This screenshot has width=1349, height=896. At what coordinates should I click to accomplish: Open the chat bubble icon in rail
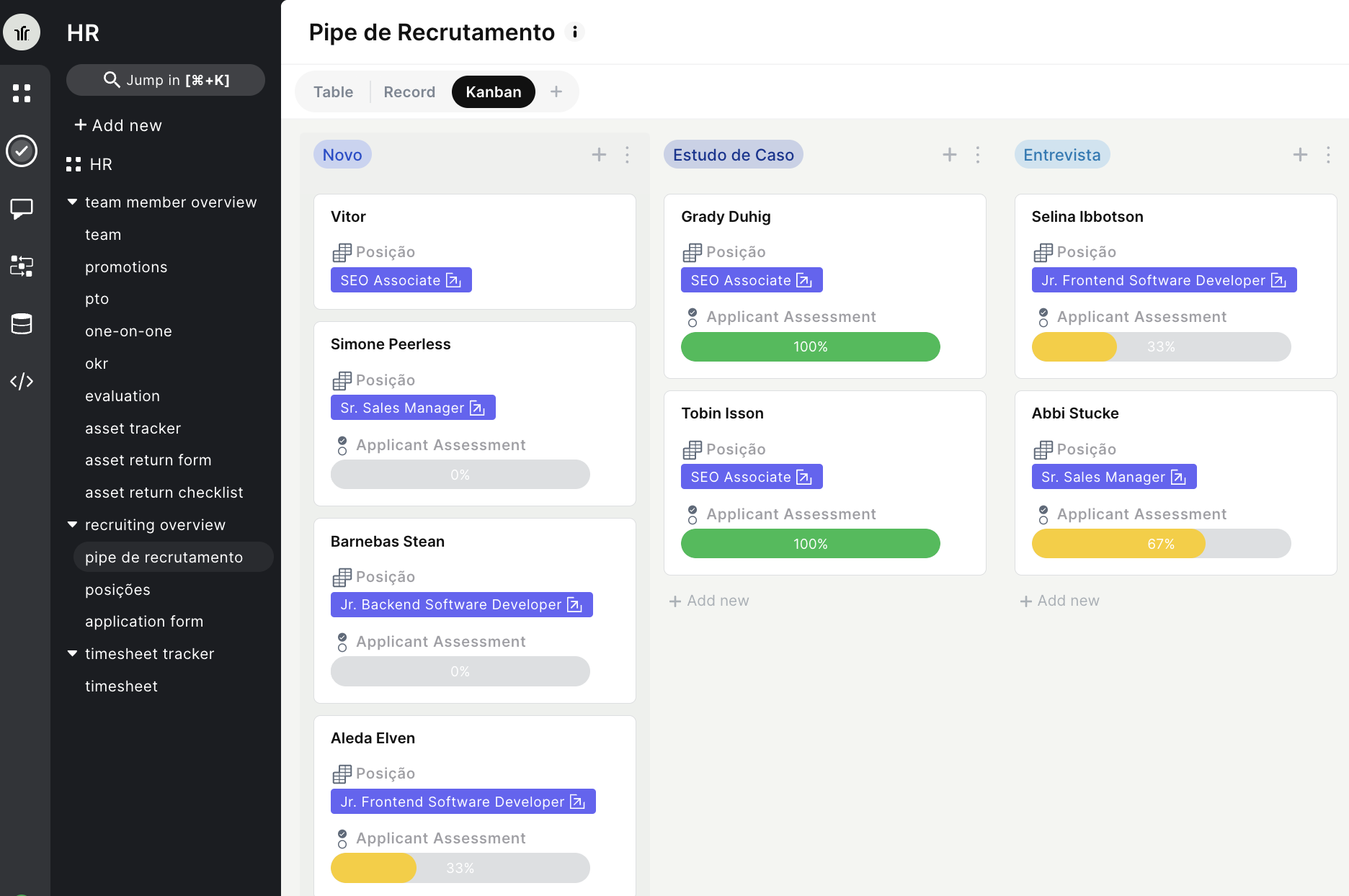(x=22, y=209)
